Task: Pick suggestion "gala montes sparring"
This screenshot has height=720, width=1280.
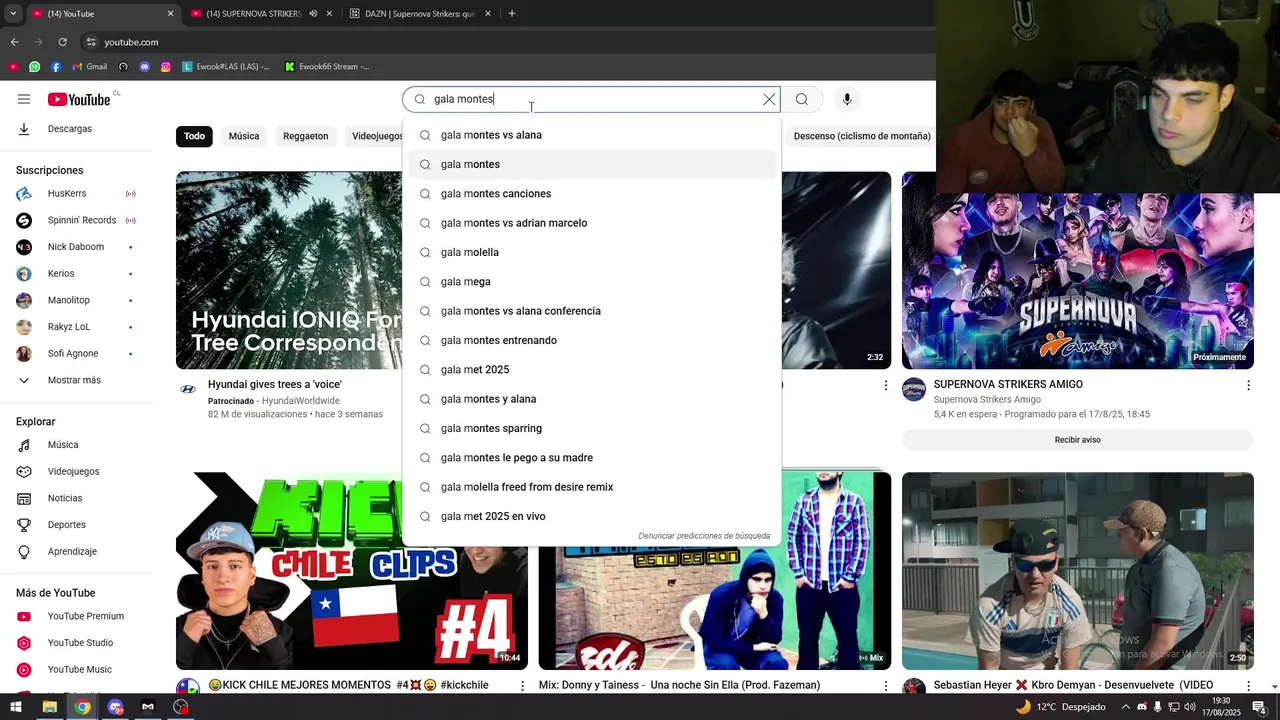Action: [x=592, y=428]
